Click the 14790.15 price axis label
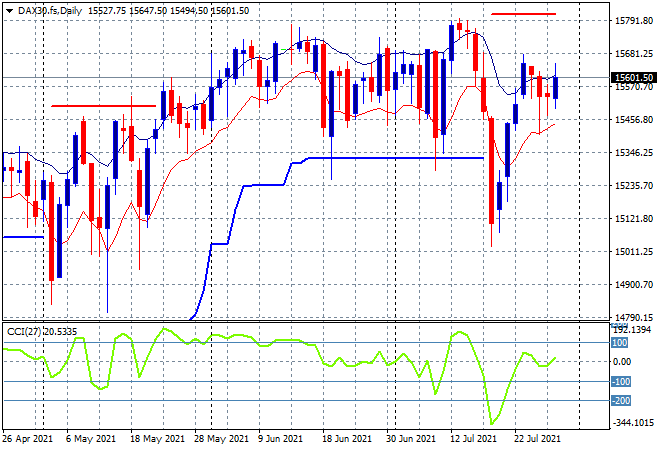The width and height of the screenshot is (660, 450). click(x=634, y=317)
